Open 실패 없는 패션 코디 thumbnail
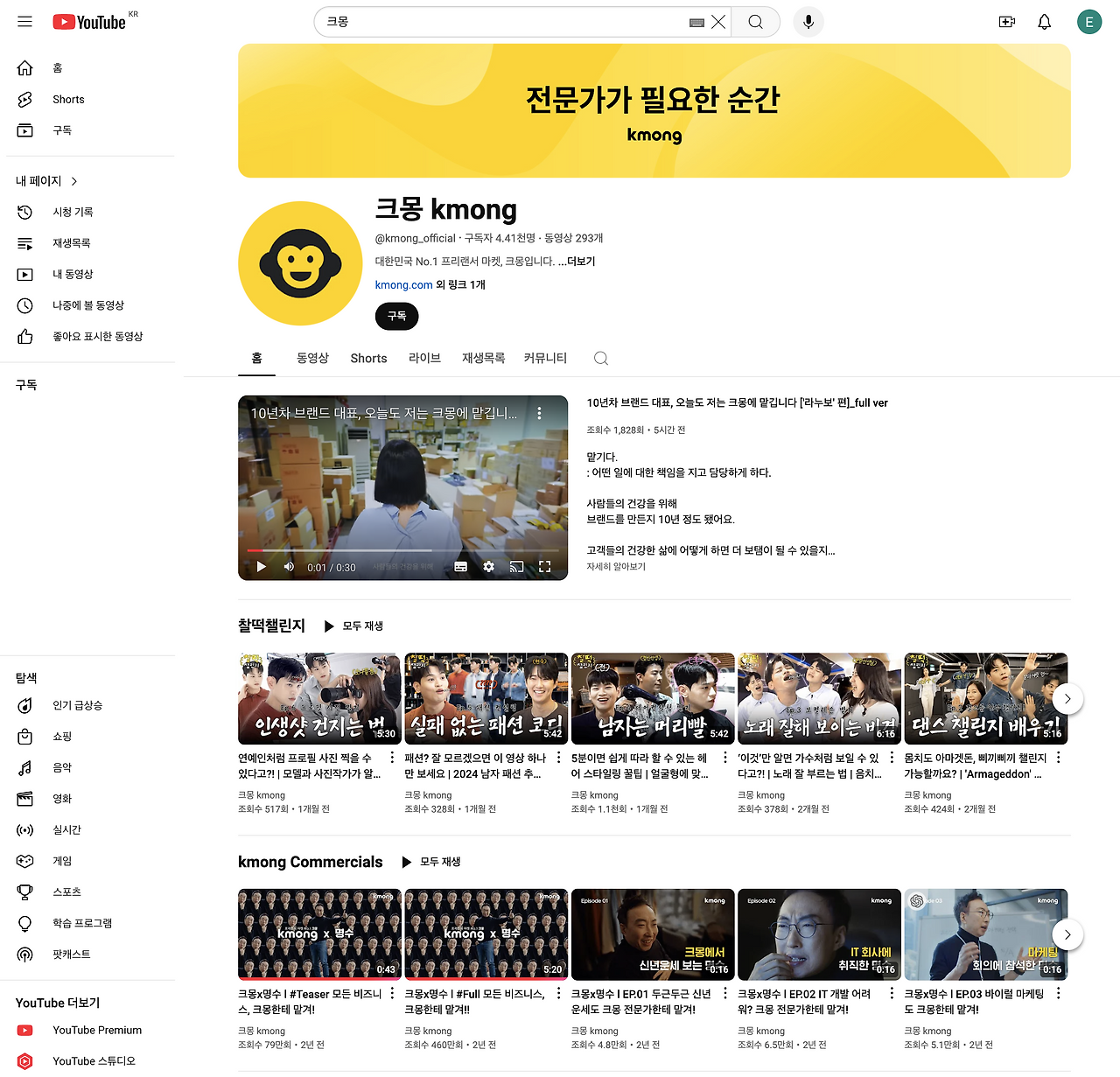Screen dimensions: 1120x1077 tap(486, 698)
